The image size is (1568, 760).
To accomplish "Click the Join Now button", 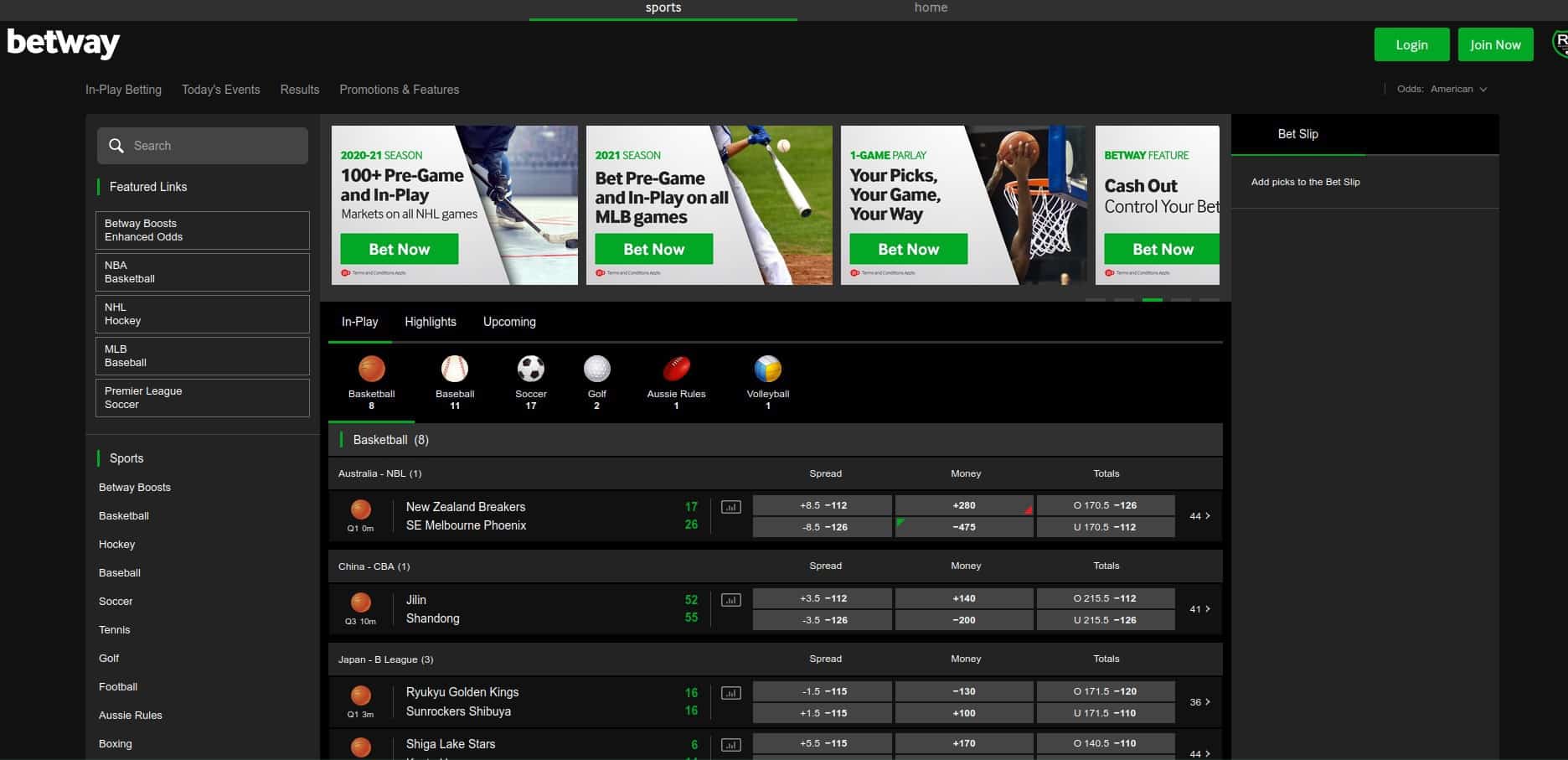I will (x=1495, y=44).
